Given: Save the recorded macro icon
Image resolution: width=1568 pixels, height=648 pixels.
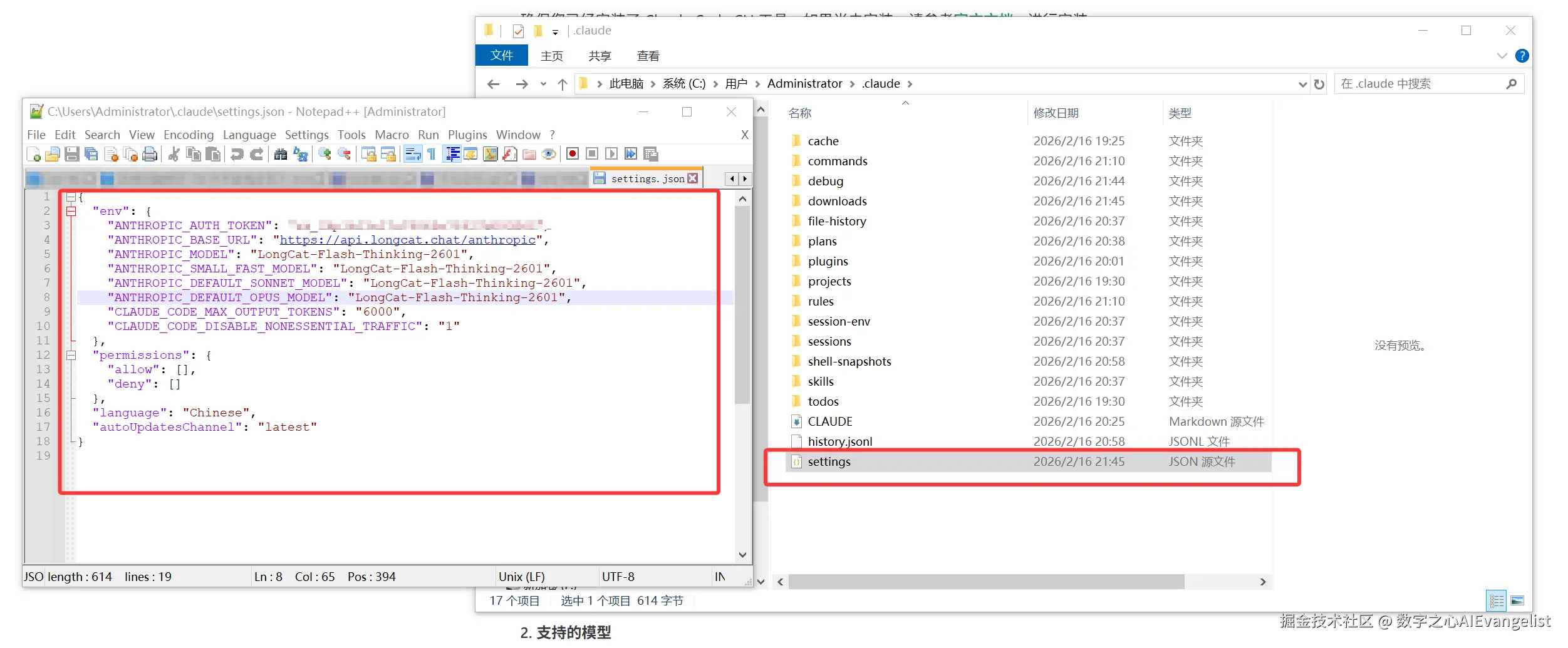Looking at the screenshot, I should pyautogui.click(x=651, y=154).
